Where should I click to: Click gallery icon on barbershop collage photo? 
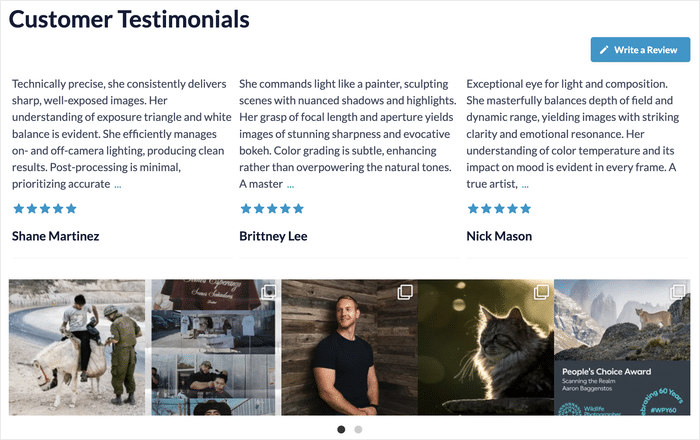[268, 292]
